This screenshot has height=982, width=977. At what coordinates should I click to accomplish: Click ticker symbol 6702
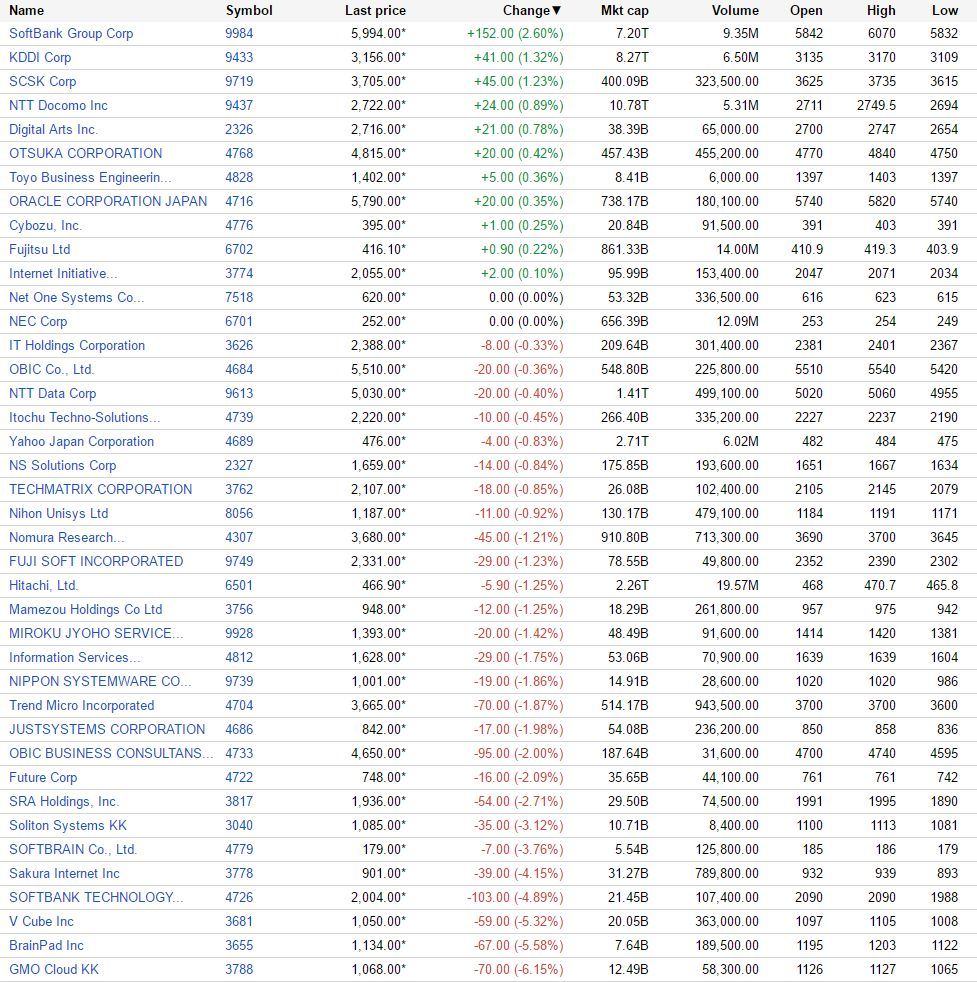pyautogui.click(x=239, y=250)
